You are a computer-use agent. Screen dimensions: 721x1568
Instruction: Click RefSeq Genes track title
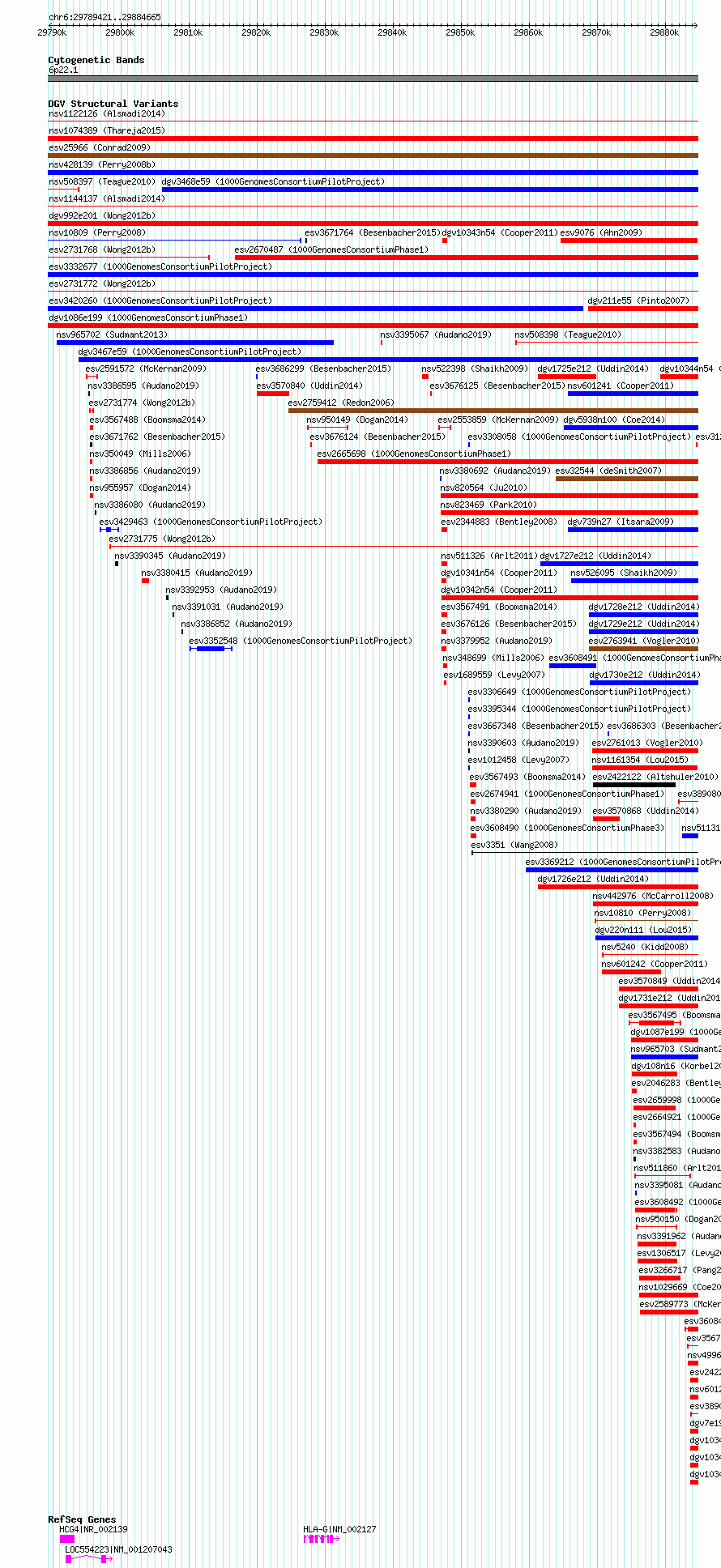click(82, 1519)
